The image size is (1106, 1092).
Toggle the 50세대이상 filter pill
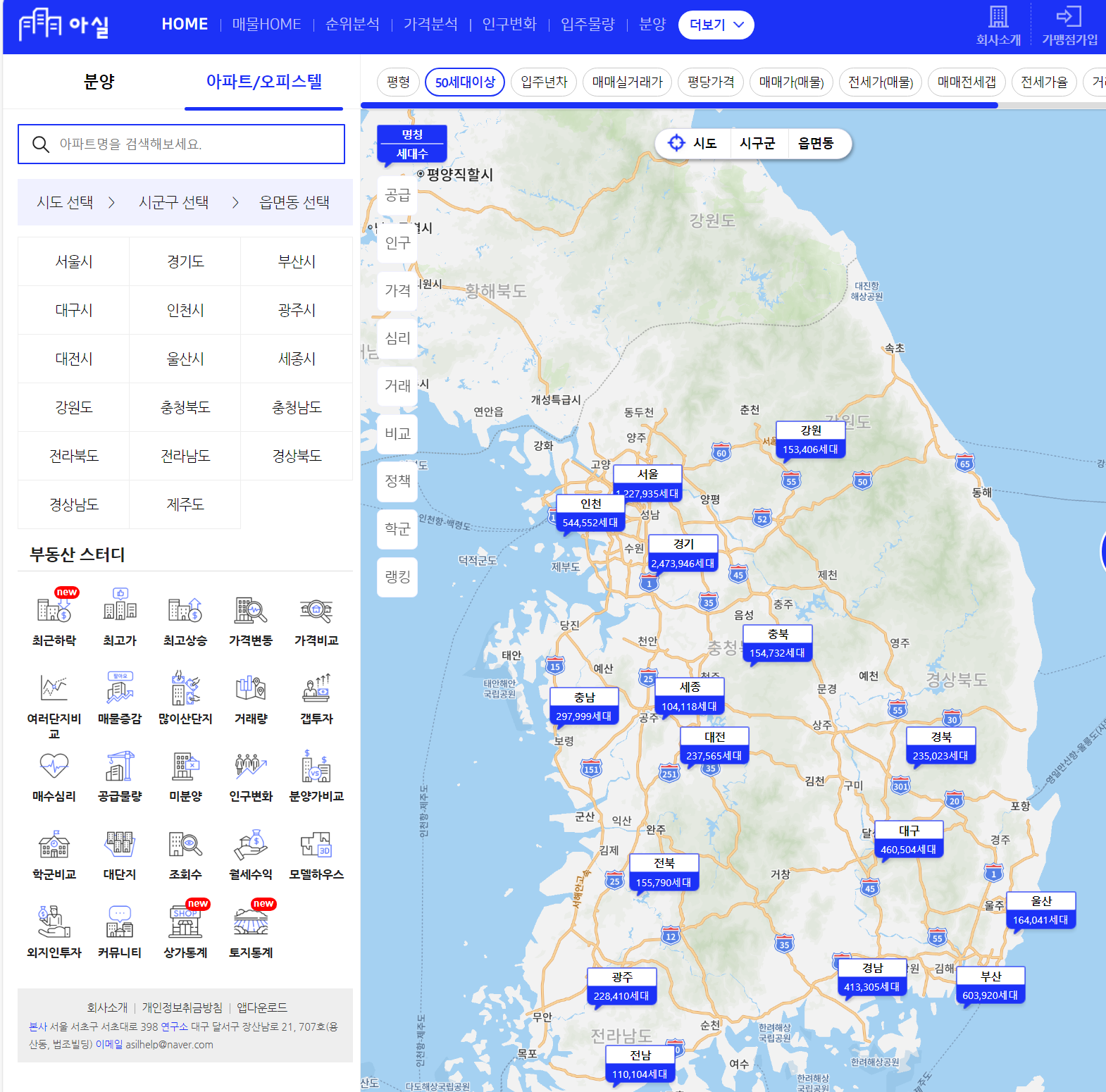tap(465, 82)
